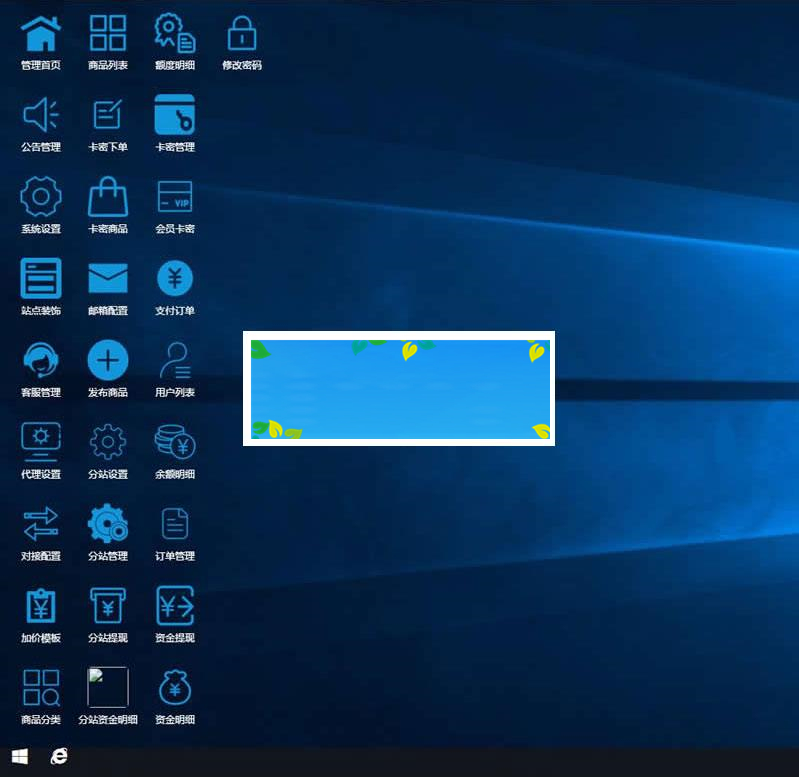Image resolution: width=799 pixels, height=777 pixels.
Task: Click the 支付订单 yen circle icon
Action: tap(175, 278)
